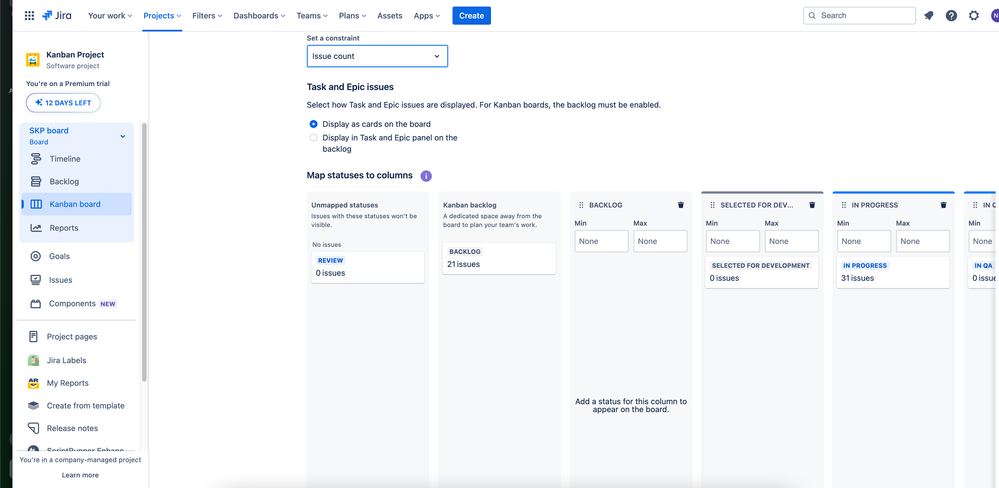Viewport: 999px width, 488px height.
Task: Click the My Reports icon
Action: [34, 383]
